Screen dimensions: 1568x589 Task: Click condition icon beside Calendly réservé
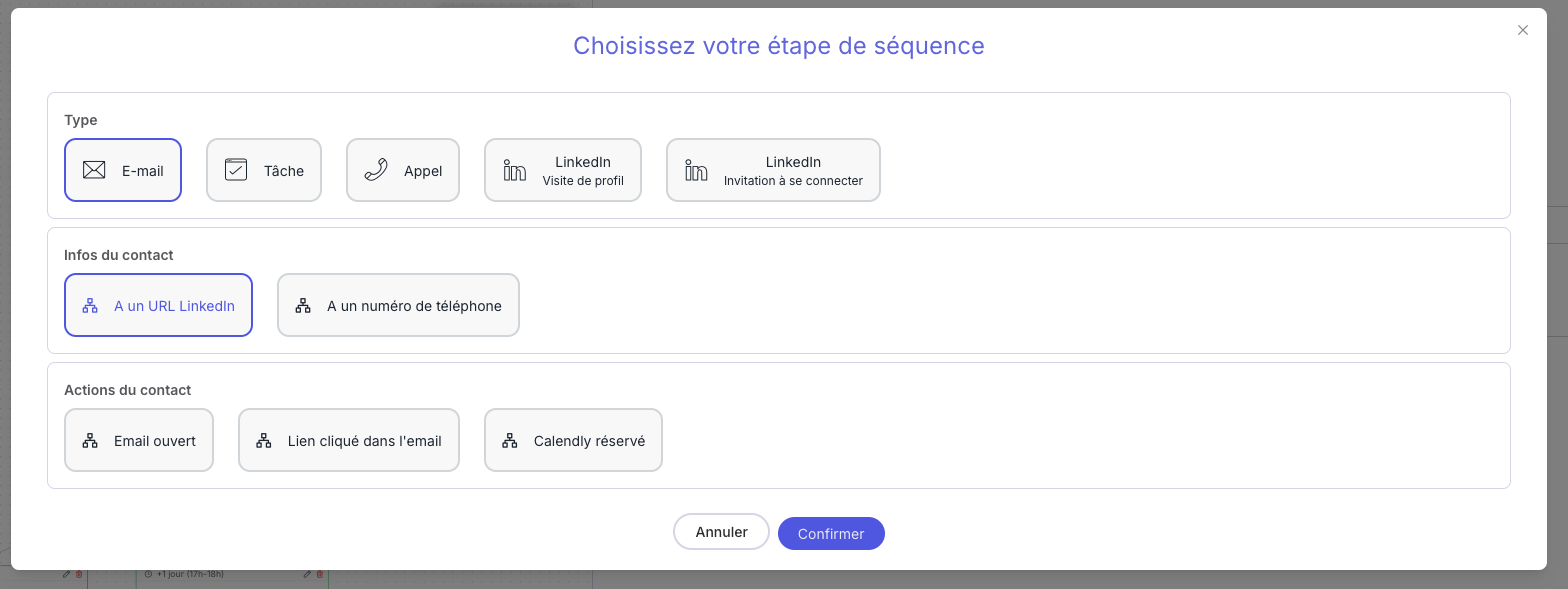(x=510, y=441)
